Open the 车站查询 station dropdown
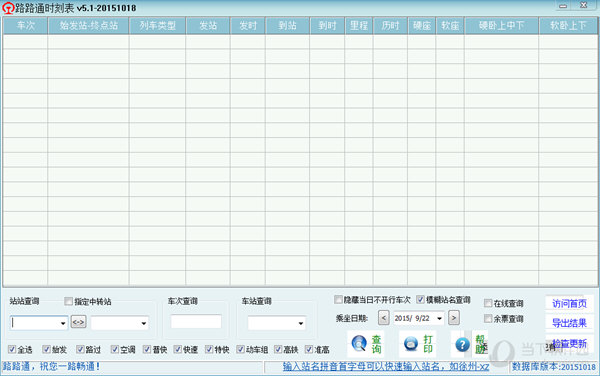The height and width of the screenshot is (376, 600). click(301, 324)
